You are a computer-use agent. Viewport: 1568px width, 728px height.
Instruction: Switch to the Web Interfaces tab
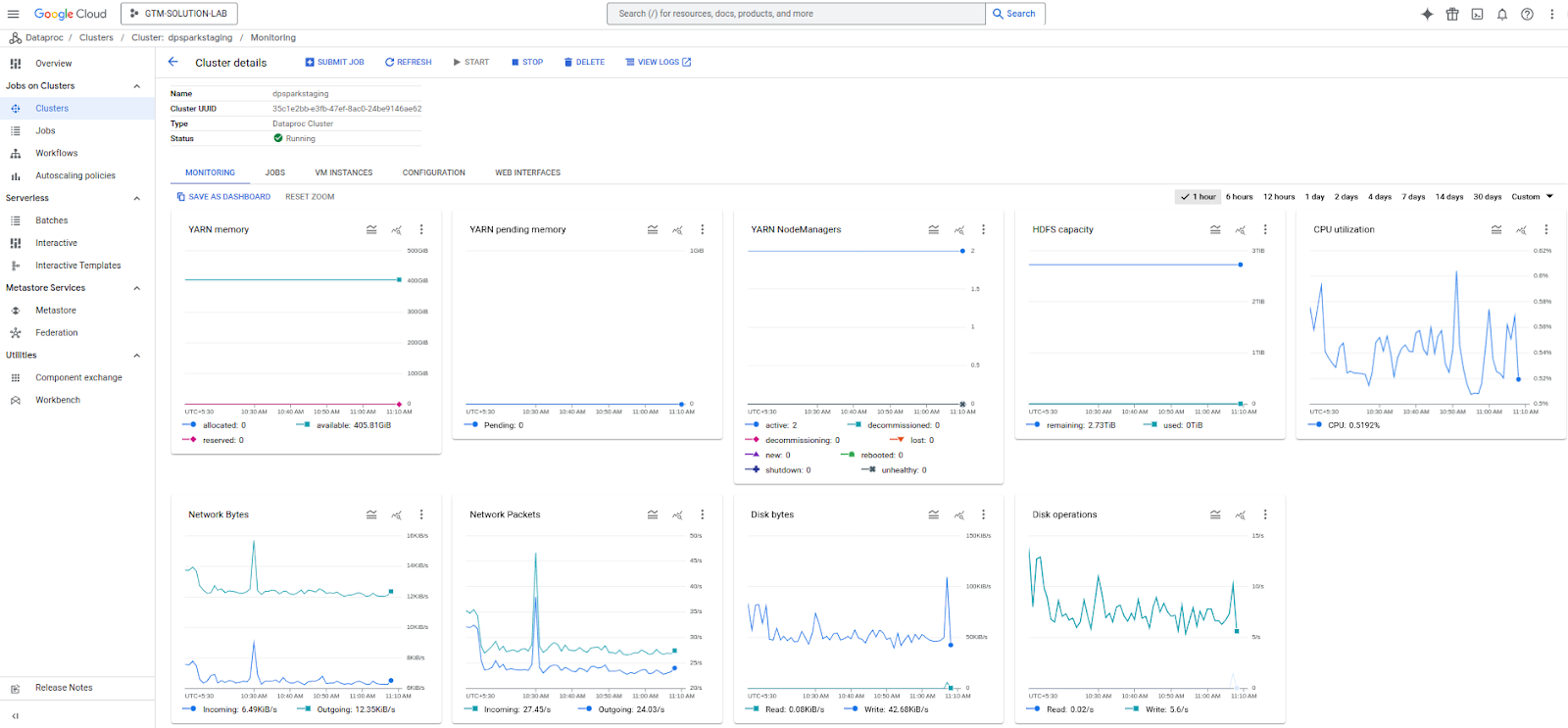[528, 172]
